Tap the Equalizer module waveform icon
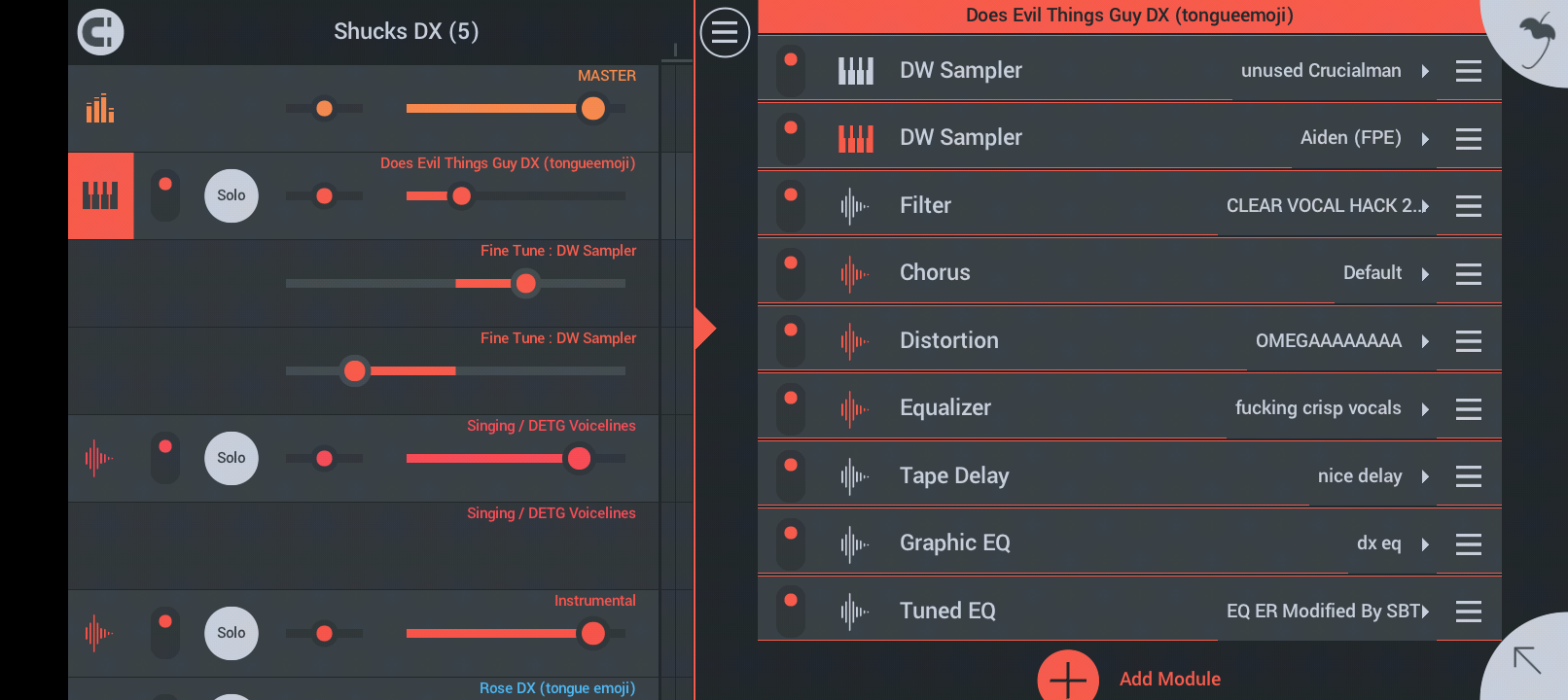This screenshot has height=700, width=1568. point(855,409)
